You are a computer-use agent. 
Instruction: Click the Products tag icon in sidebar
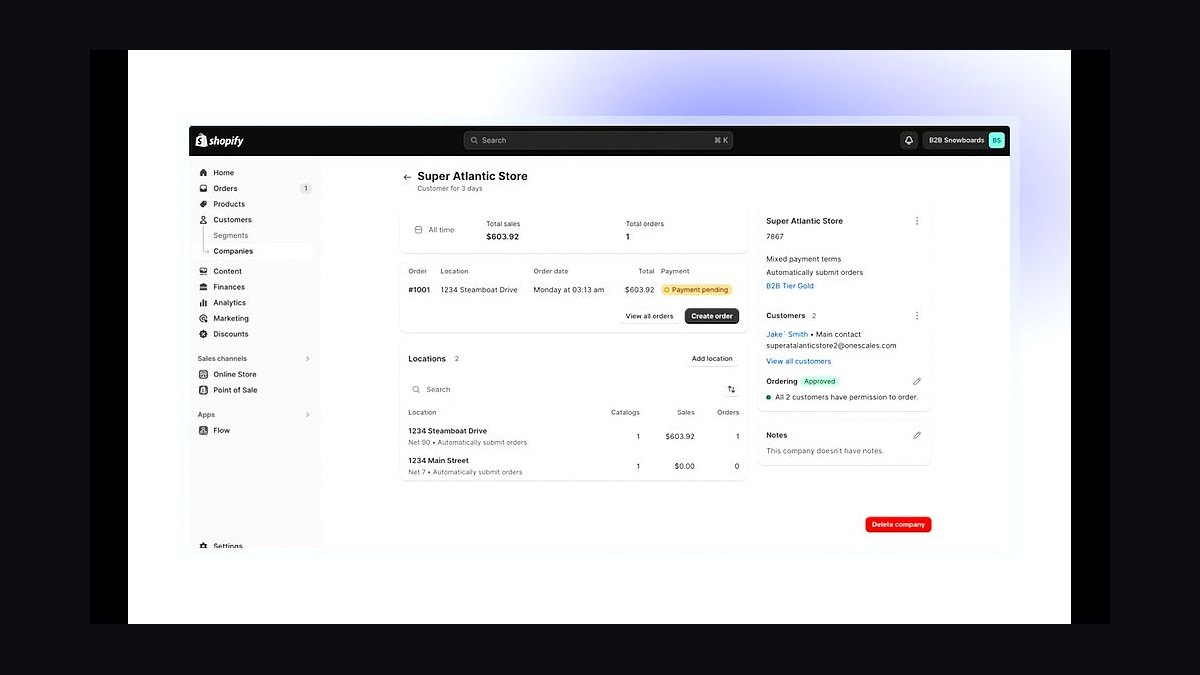204,204
